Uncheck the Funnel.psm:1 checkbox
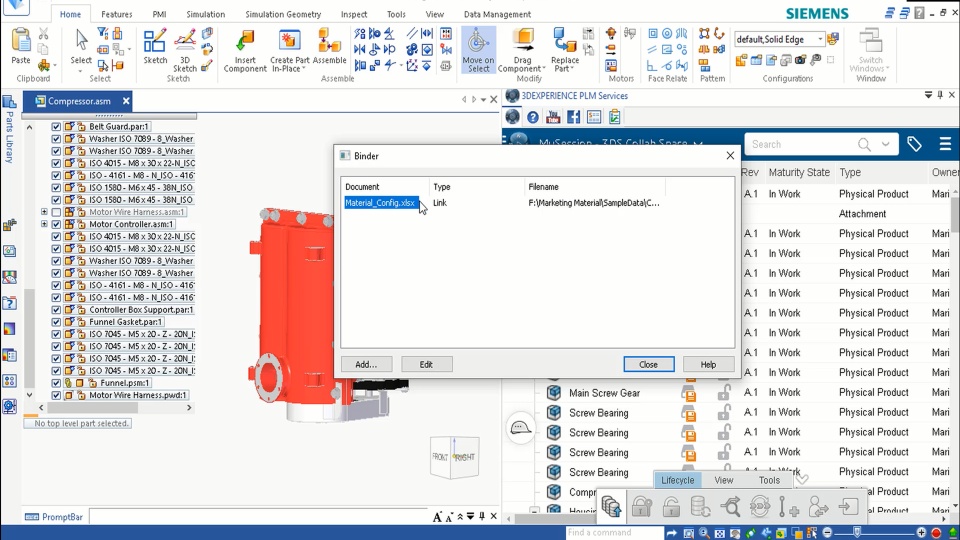Viewport: 960px width, 540px height. (x=56, y=383)
